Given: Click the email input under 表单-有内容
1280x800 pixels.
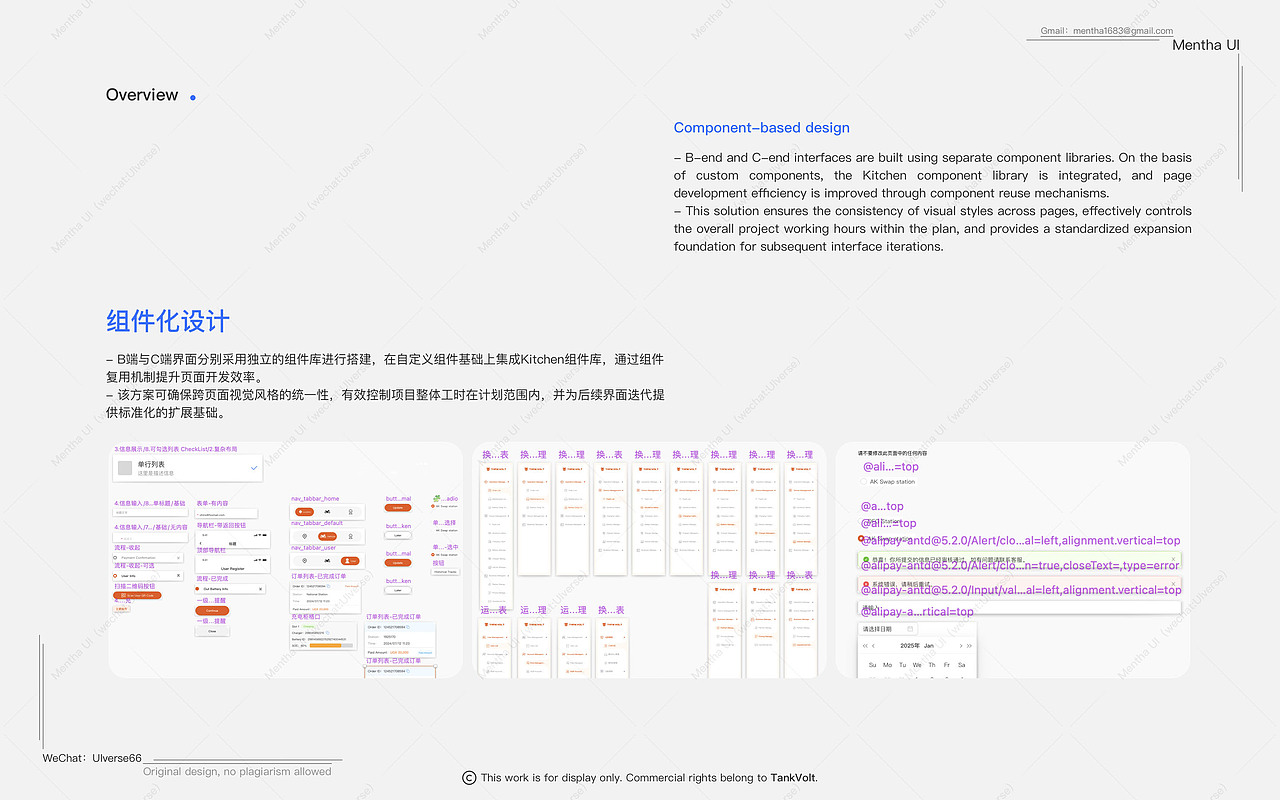Looking at the screenshot, I should click(x=226, y=514).
